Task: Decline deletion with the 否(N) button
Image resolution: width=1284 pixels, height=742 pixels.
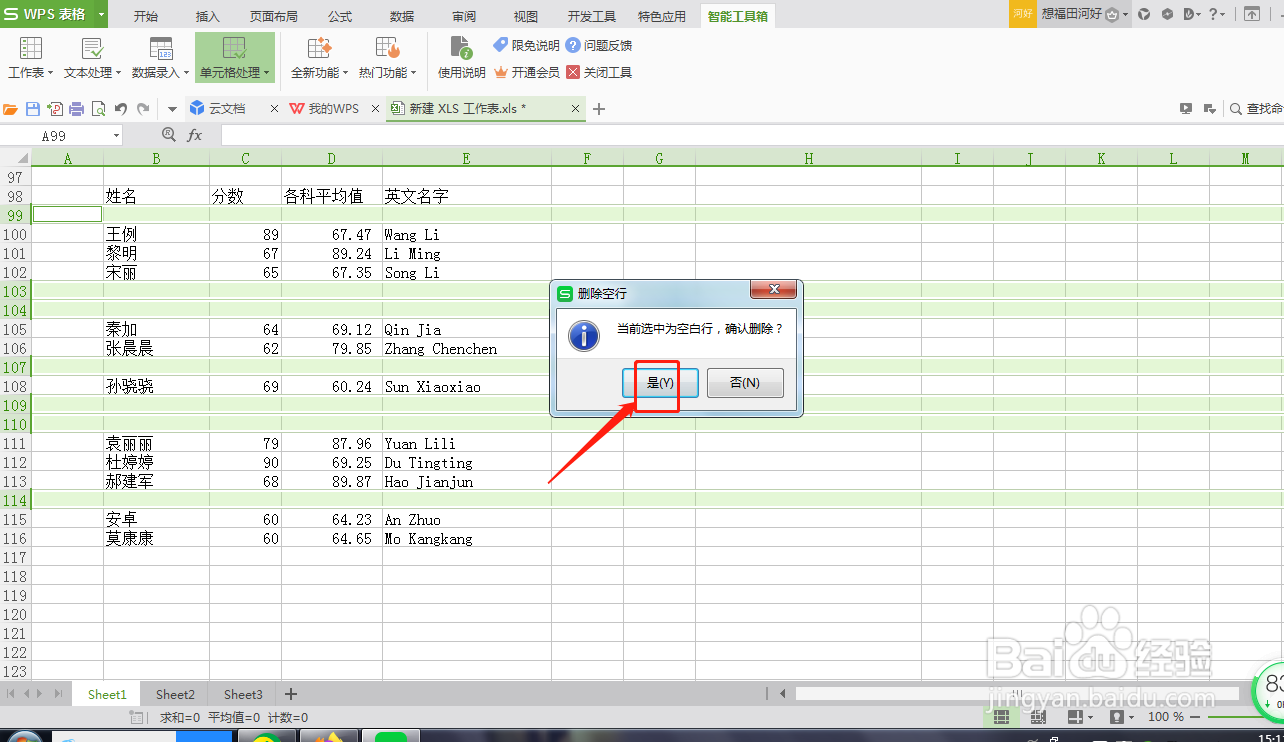Action: pos(745,383)
